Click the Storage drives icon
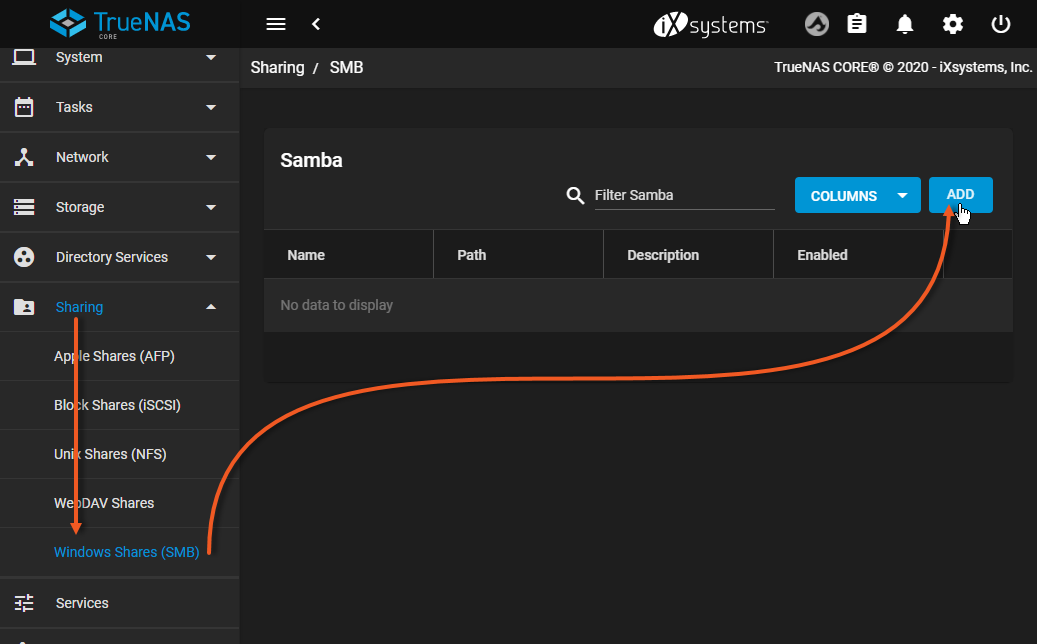The height and width of the screenshot is (644, 1037). (24, 207)
